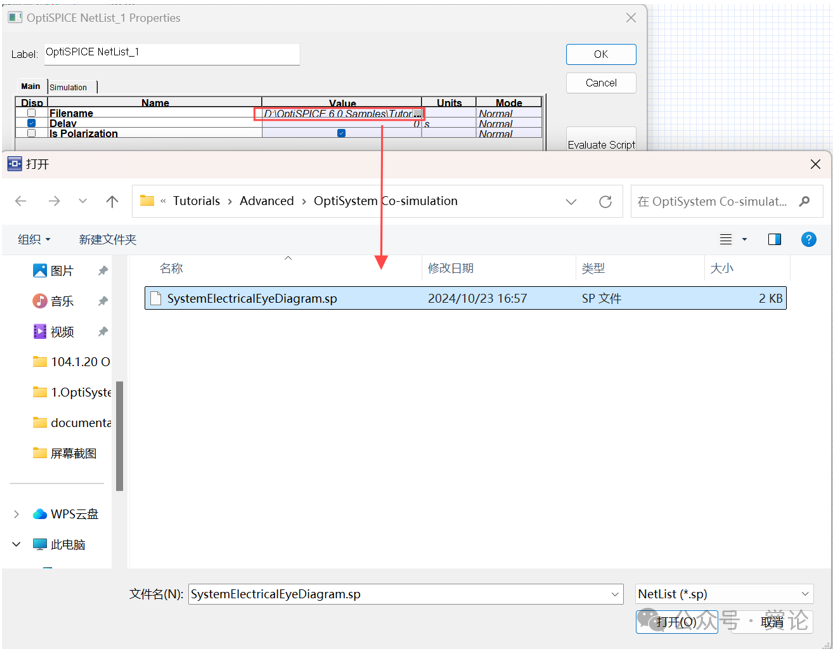This screenshot has height=653, width=835.
Task: Toggle the Filename Disp checkbox
Action: coord(31,113)
